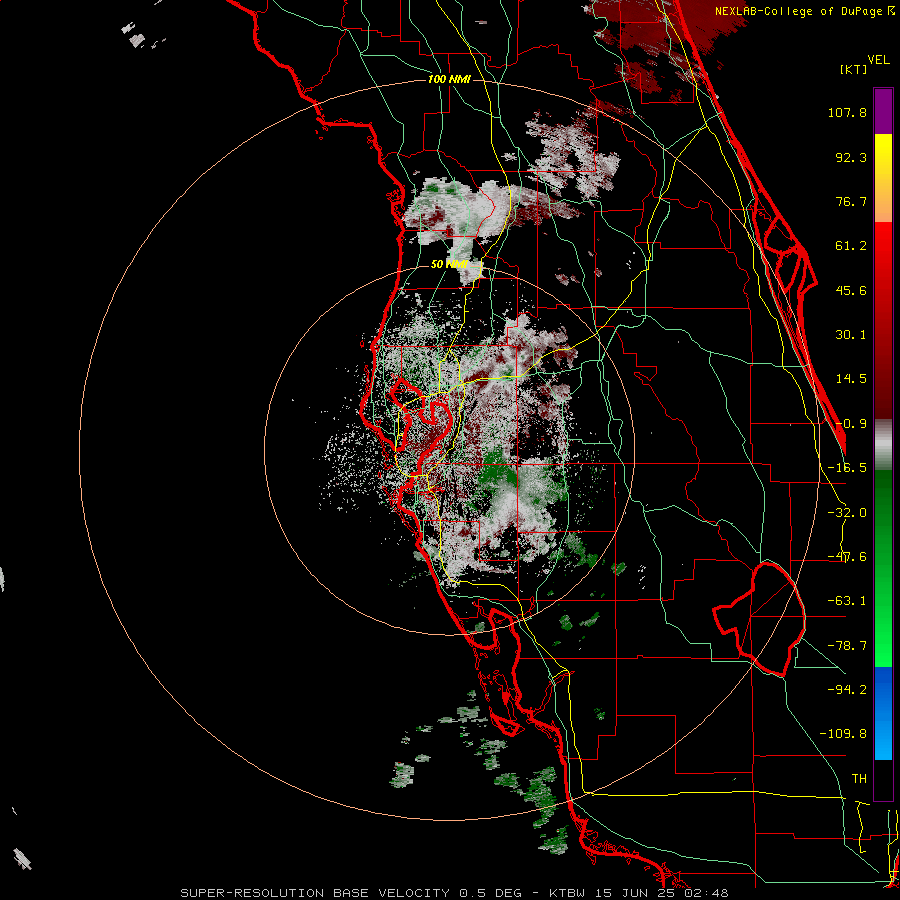Click the purple top segment of color scale
Viewport: 900px width, 900px height.
pos(883,112)
